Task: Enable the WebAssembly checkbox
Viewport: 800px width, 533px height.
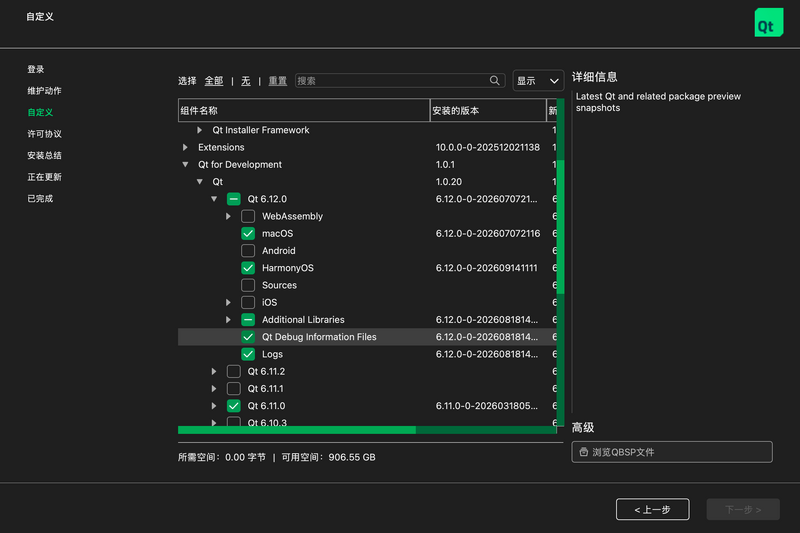Action: coord(248,216)
